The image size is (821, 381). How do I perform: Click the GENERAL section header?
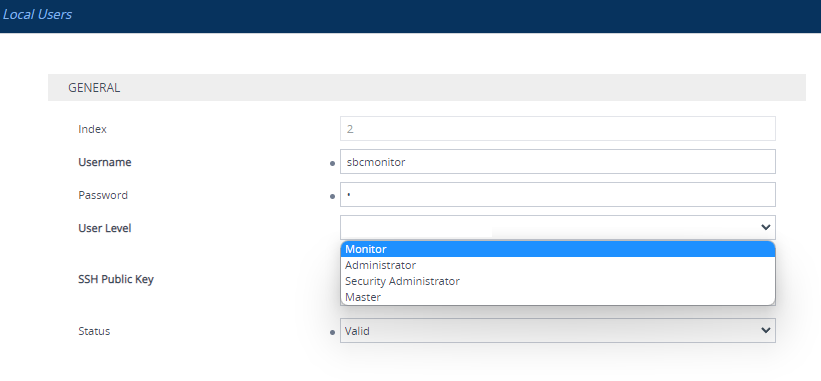click(x=427, y=87)
